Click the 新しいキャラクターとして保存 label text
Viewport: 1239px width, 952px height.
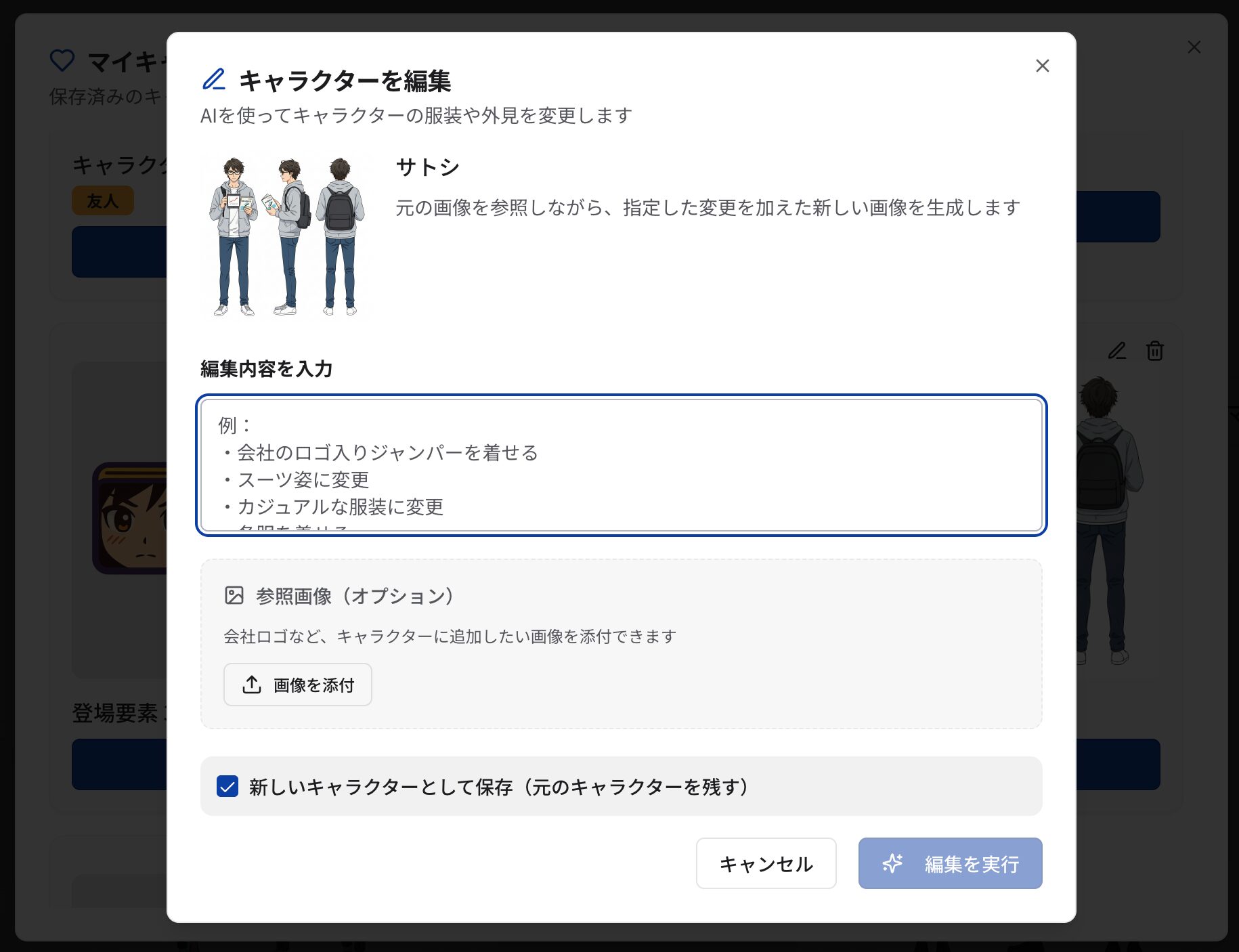click(x=499, y=787)
